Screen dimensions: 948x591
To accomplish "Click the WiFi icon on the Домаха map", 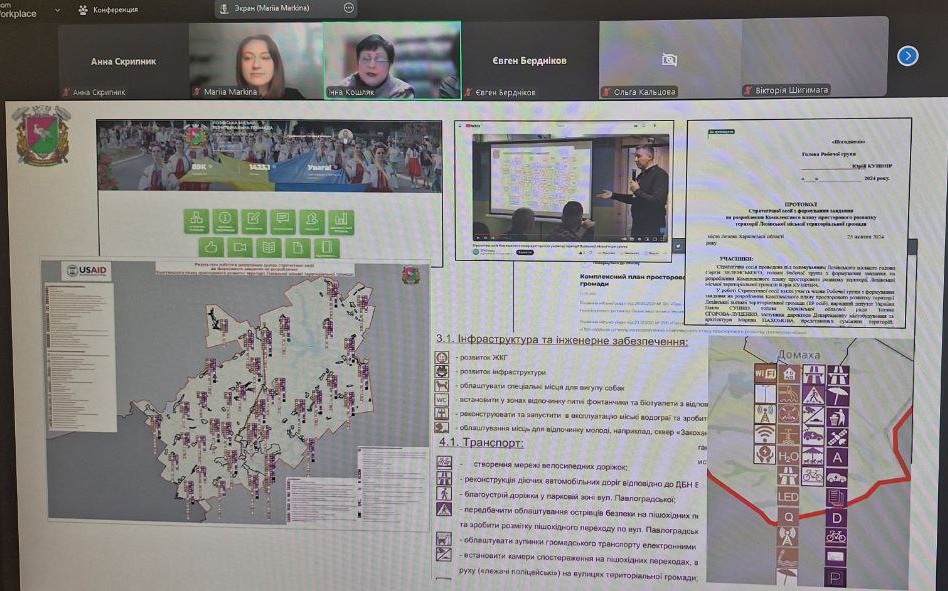I will click(765, 374).
